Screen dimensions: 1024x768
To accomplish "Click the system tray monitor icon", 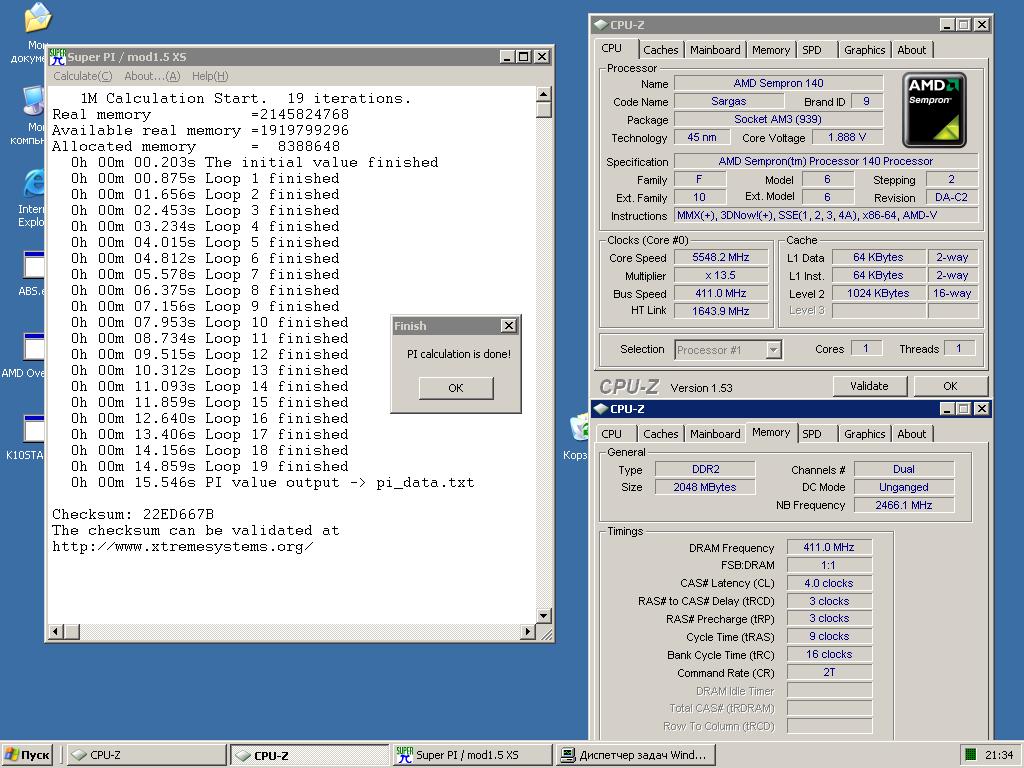I will (970, 754).
